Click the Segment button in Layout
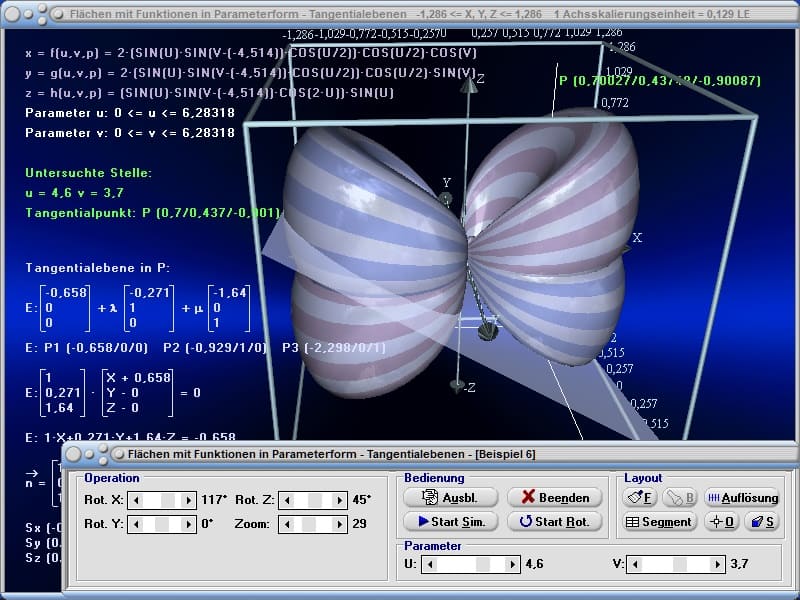The height and width of the screenshot is (600, 800). click(659, 521)
